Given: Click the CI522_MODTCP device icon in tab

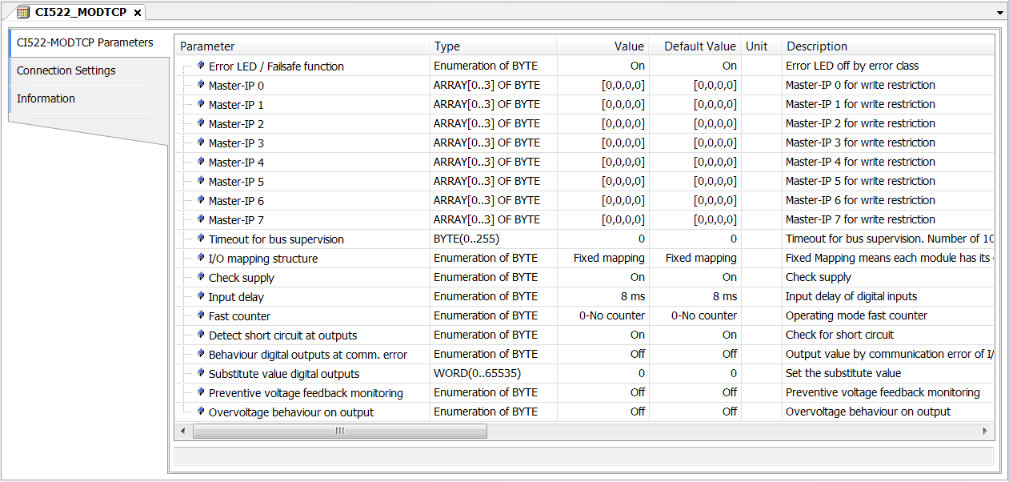Looking at the screenshot, I should point(23,12).
